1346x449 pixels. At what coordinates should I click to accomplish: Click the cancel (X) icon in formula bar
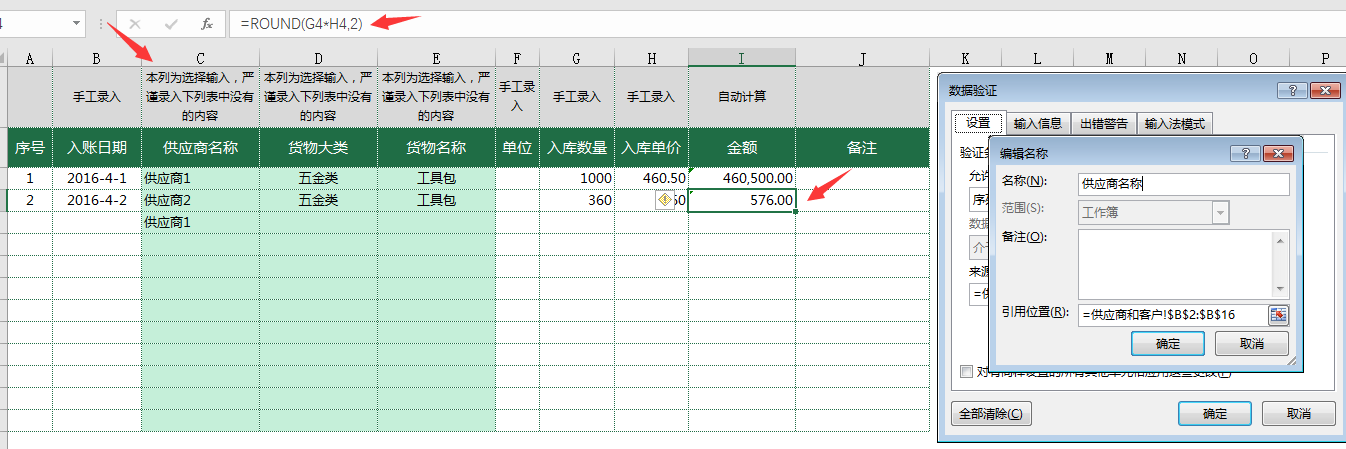135,23
